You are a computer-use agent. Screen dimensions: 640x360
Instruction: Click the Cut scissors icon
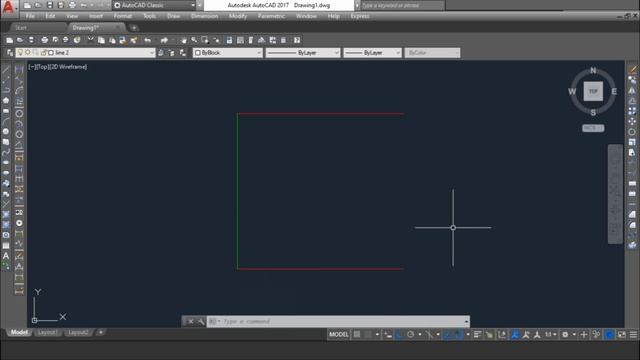[x=91, y=40]
